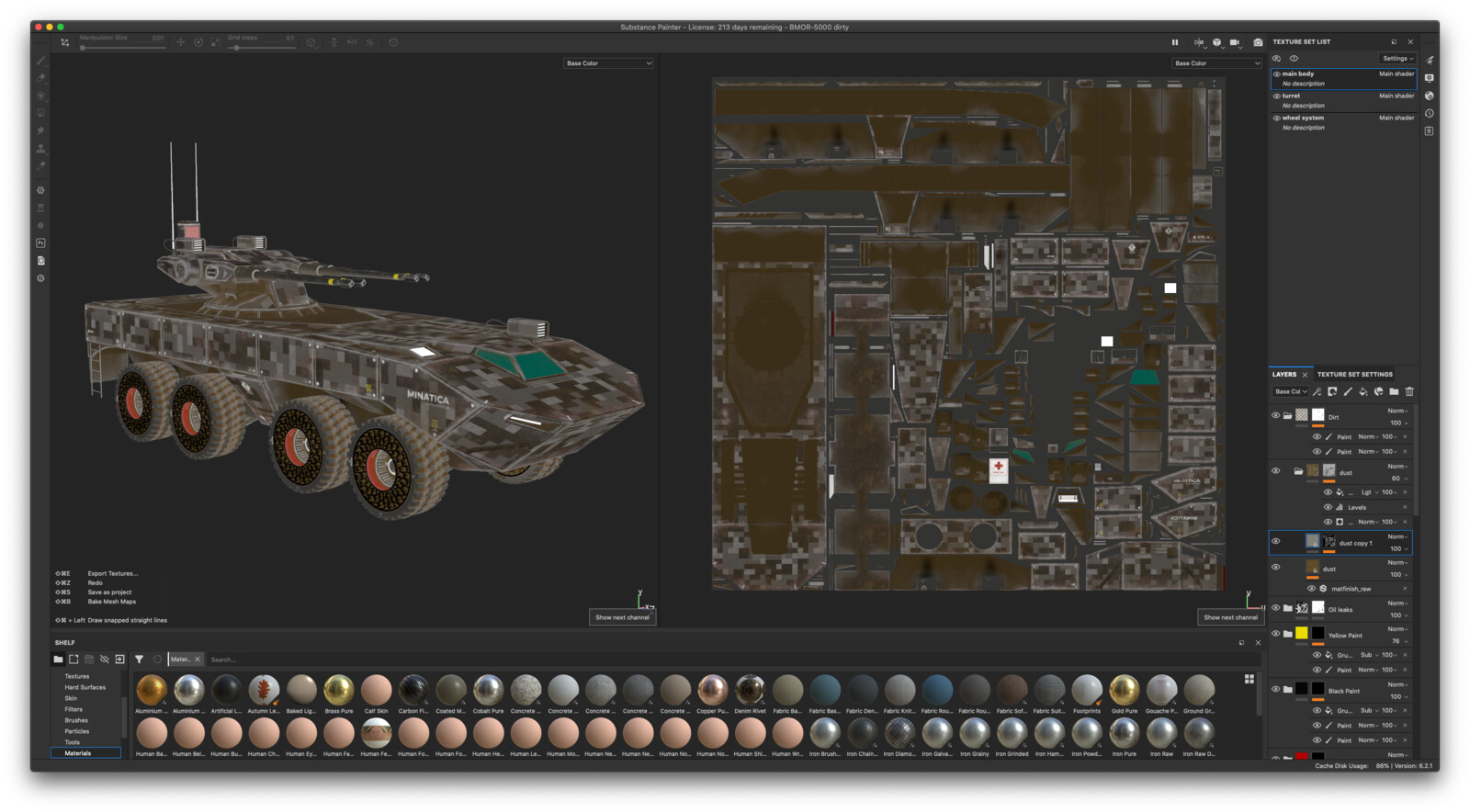Screen dimensions: 1470x812
Task: Open the Textures shelf category
Action: coord(77,677)
